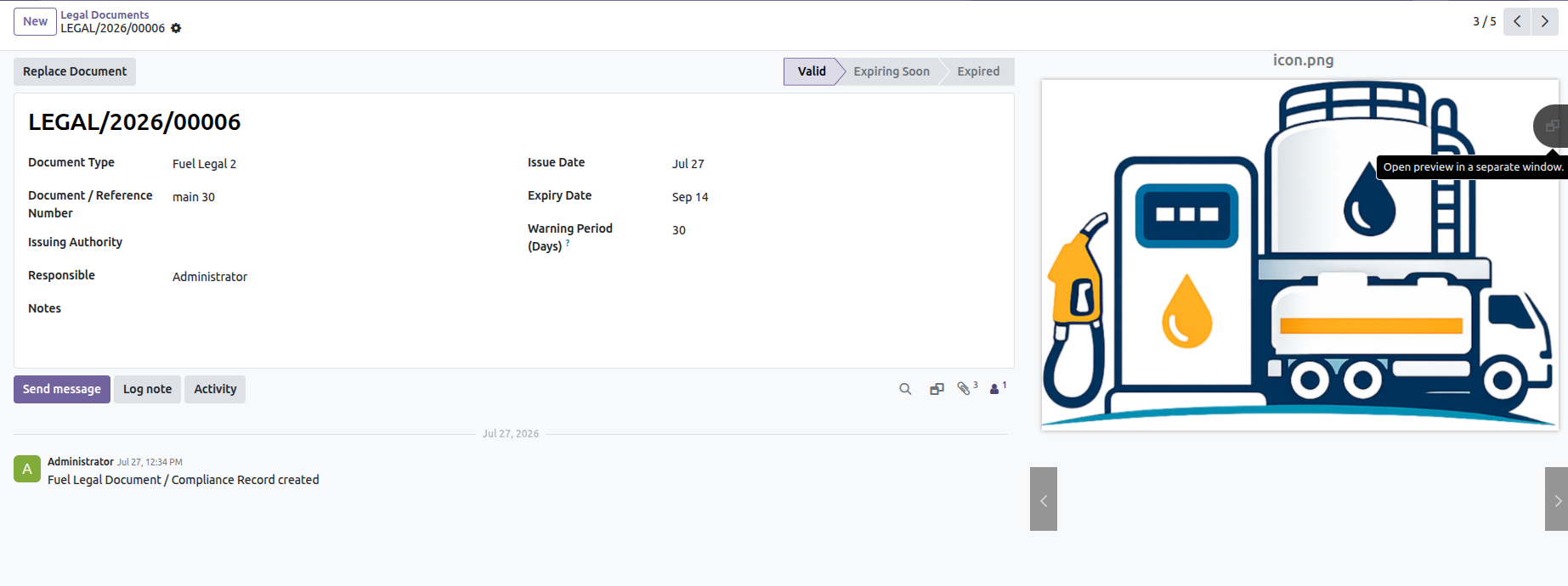Show followers with the person icon
This screenshot has width=1568, height=586.
point(998,388)
